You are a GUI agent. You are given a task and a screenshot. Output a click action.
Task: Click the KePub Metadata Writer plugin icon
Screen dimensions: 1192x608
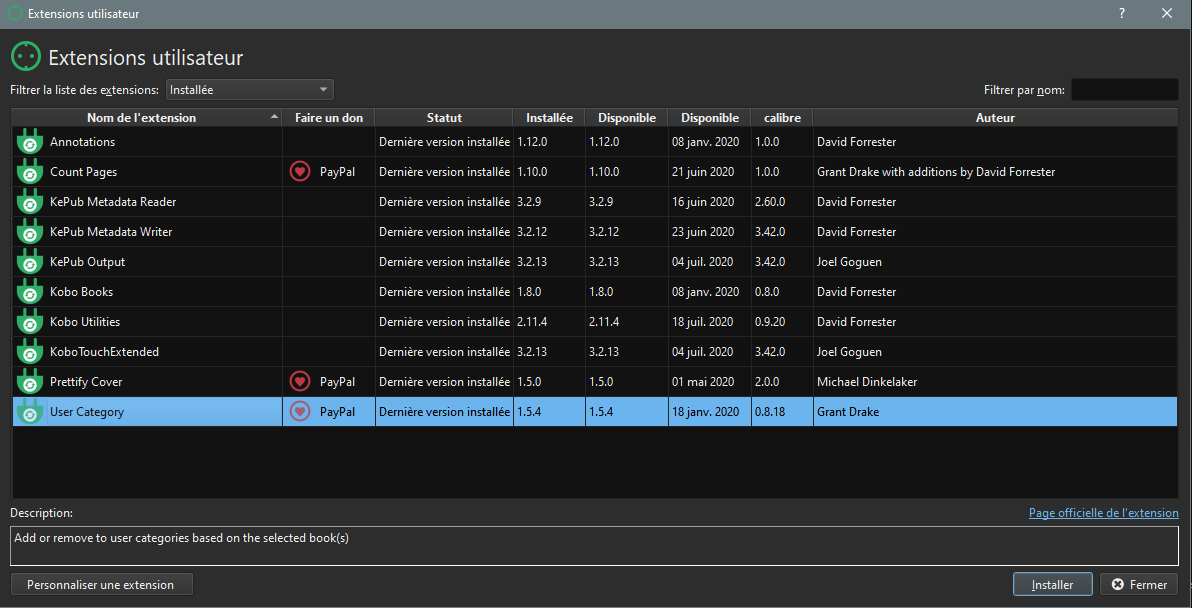tap(30, 232)
